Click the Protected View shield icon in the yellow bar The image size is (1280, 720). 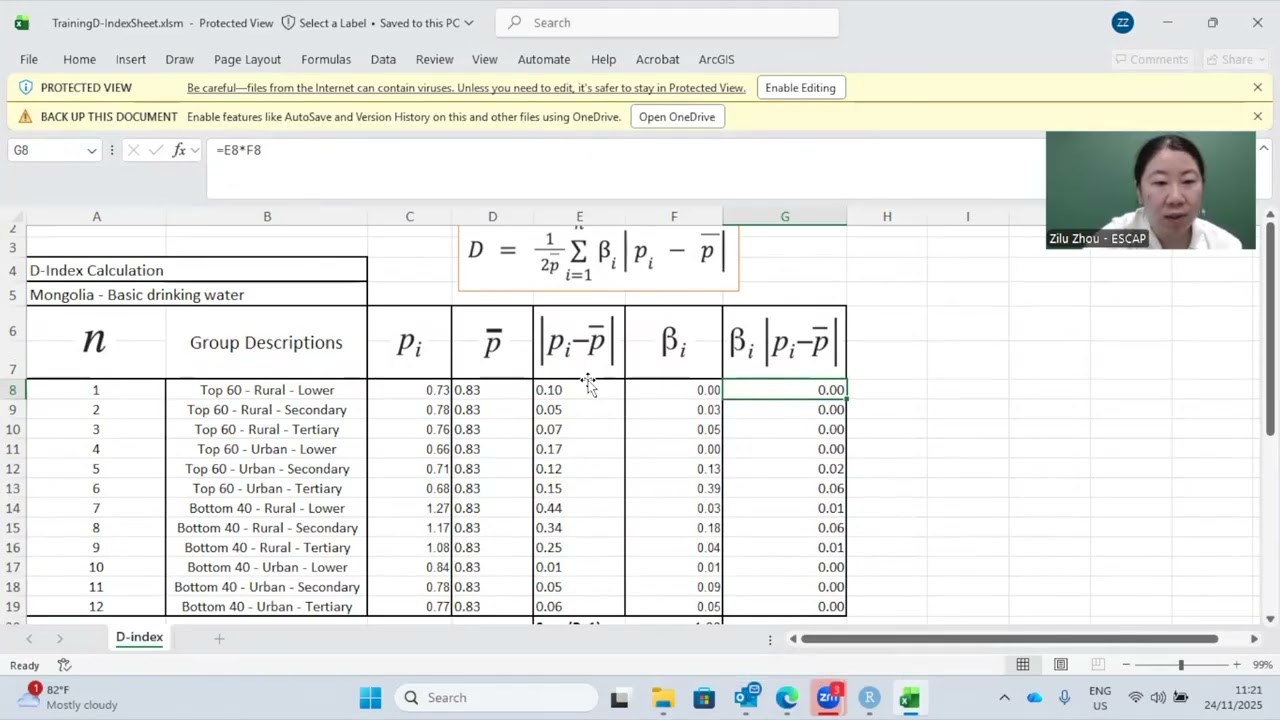(26, 88)
